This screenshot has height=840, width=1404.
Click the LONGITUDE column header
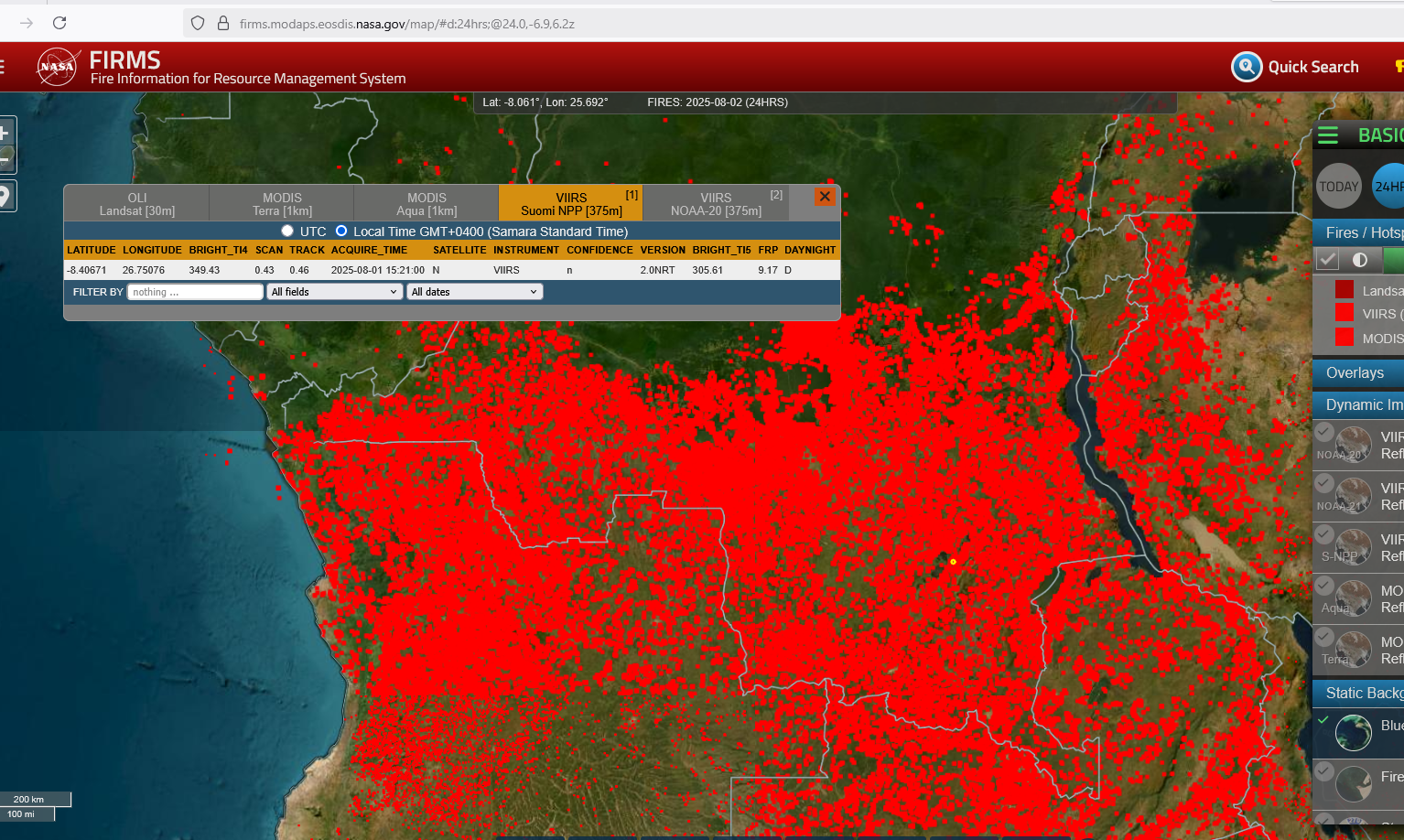tap(152, 250)
